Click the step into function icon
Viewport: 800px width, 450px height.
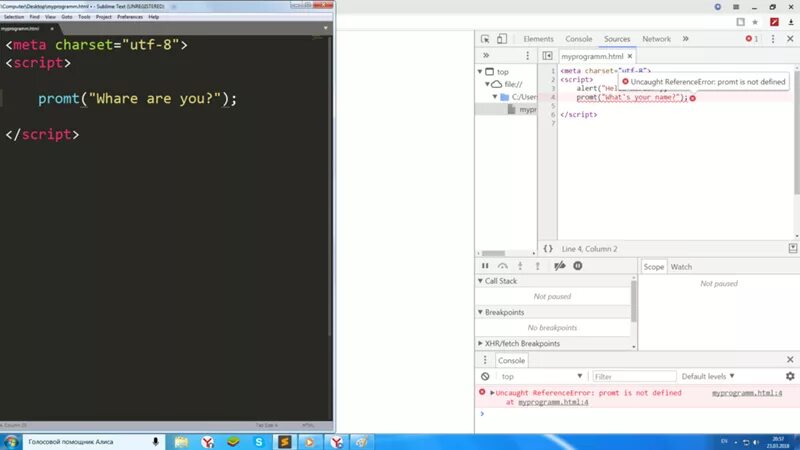[520, 266]
